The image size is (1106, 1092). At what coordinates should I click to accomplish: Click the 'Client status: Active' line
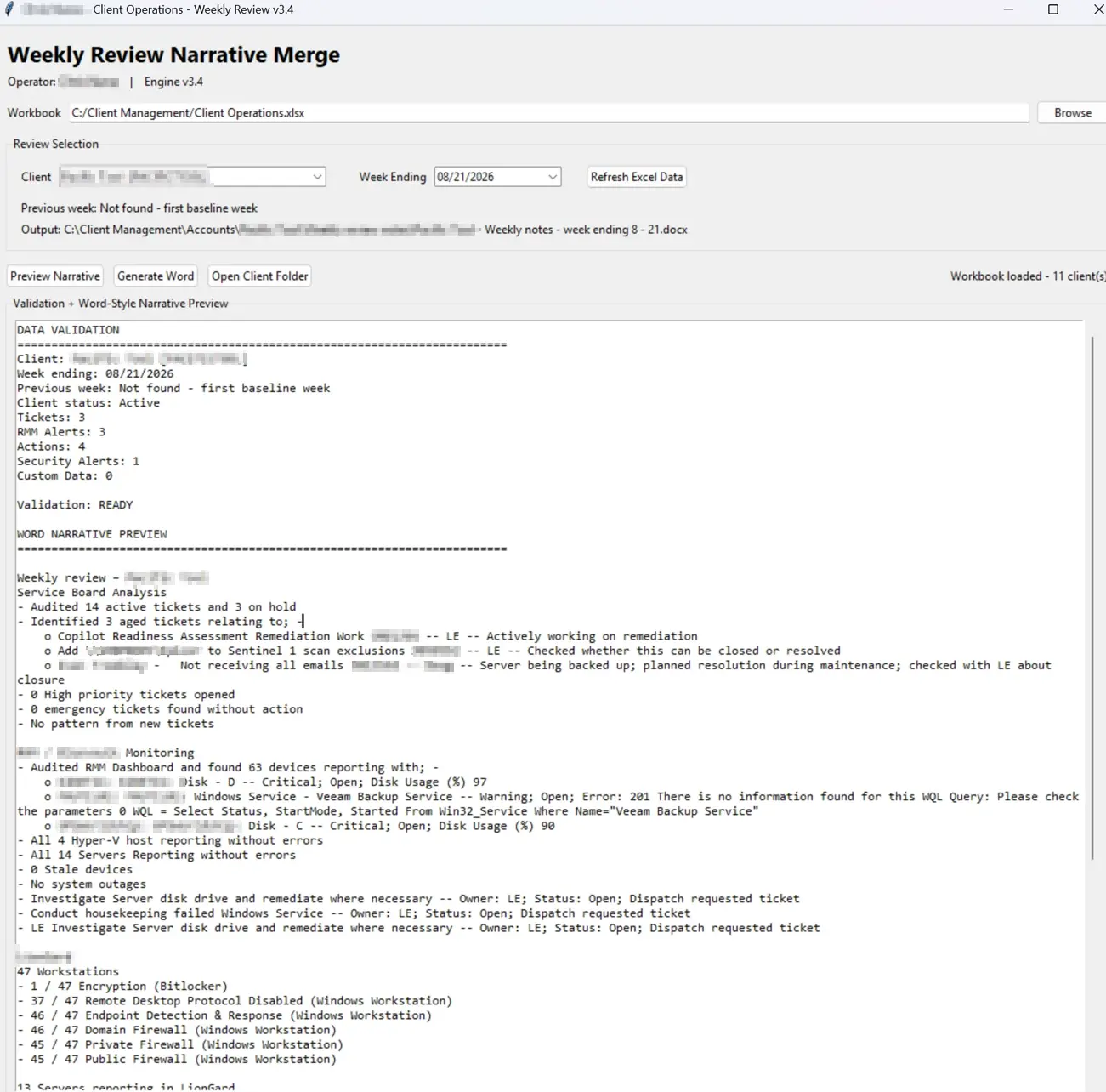click(x=88, y=403)
